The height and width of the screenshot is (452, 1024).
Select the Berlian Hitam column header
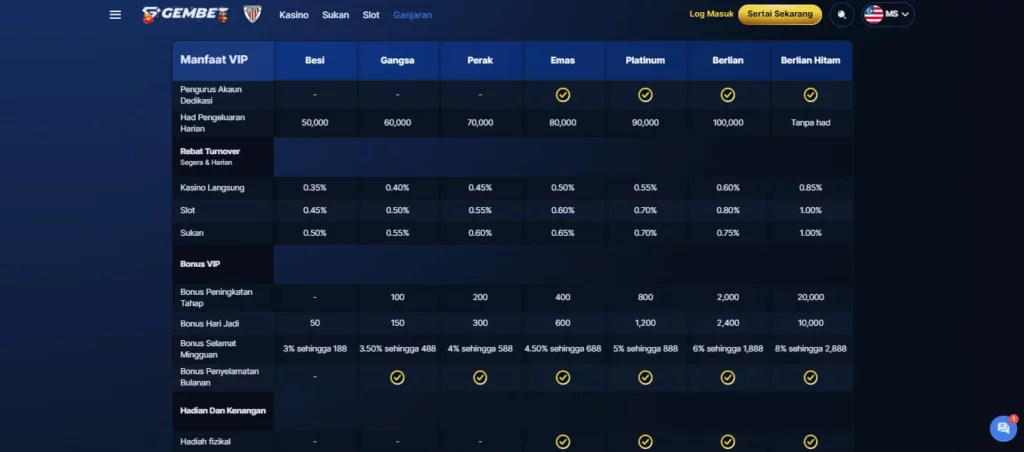click(810, 60)
